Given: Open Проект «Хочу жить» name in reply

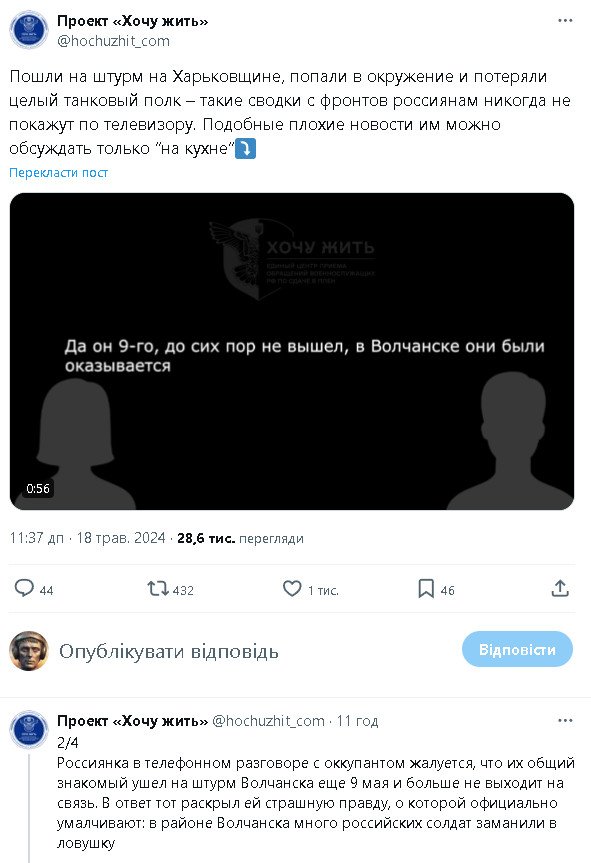Looking at the screenshot, I should click(133, 720).
